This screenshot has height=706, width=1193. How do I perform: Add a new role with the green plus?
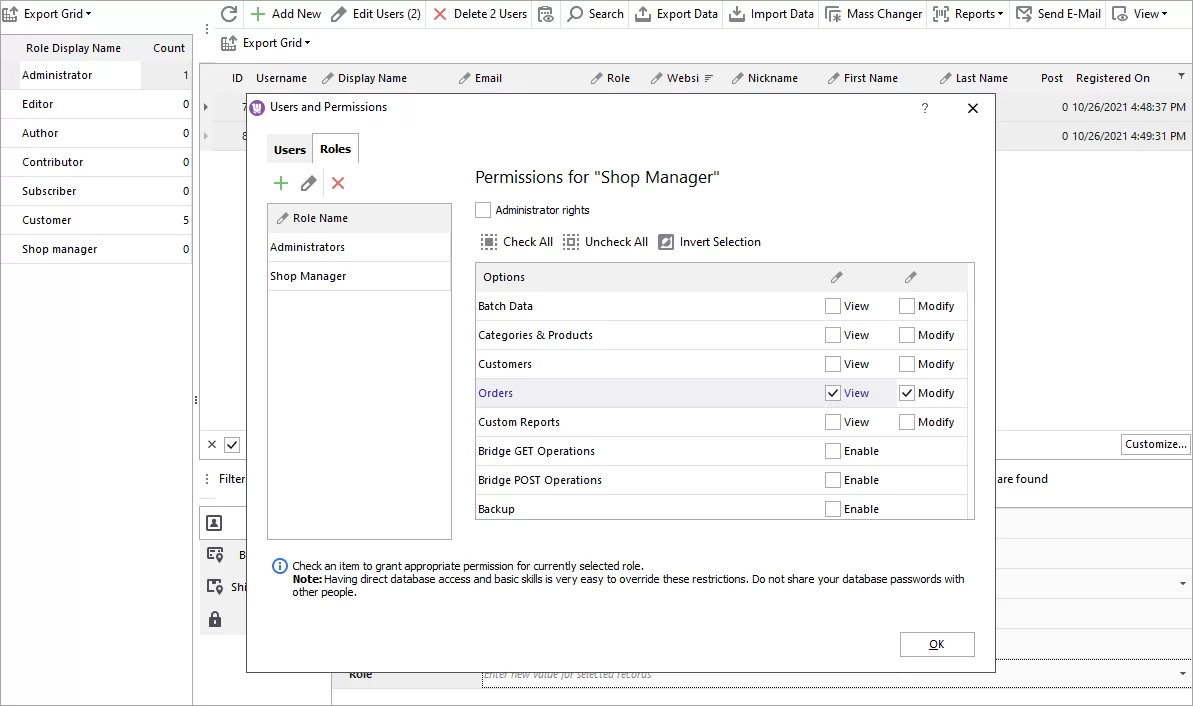281,183
